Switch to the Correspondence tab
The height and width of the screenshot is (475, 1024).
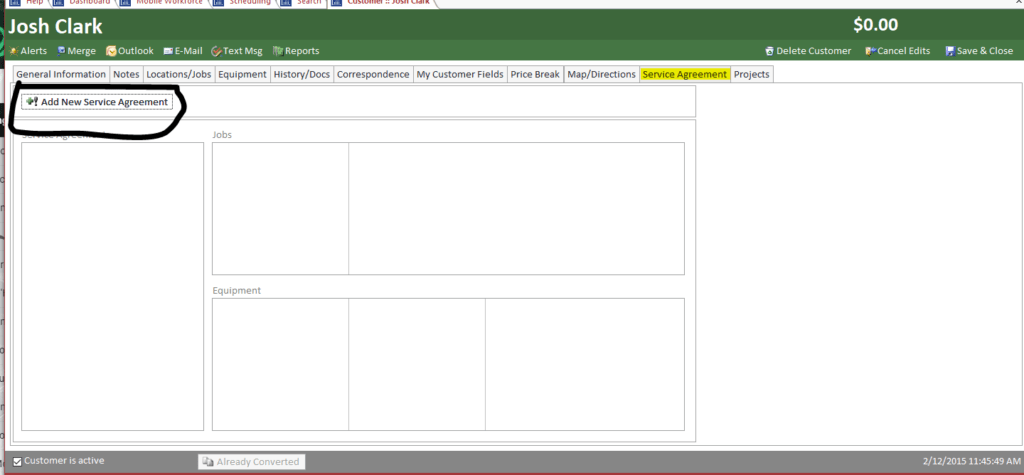pos(373,74)
